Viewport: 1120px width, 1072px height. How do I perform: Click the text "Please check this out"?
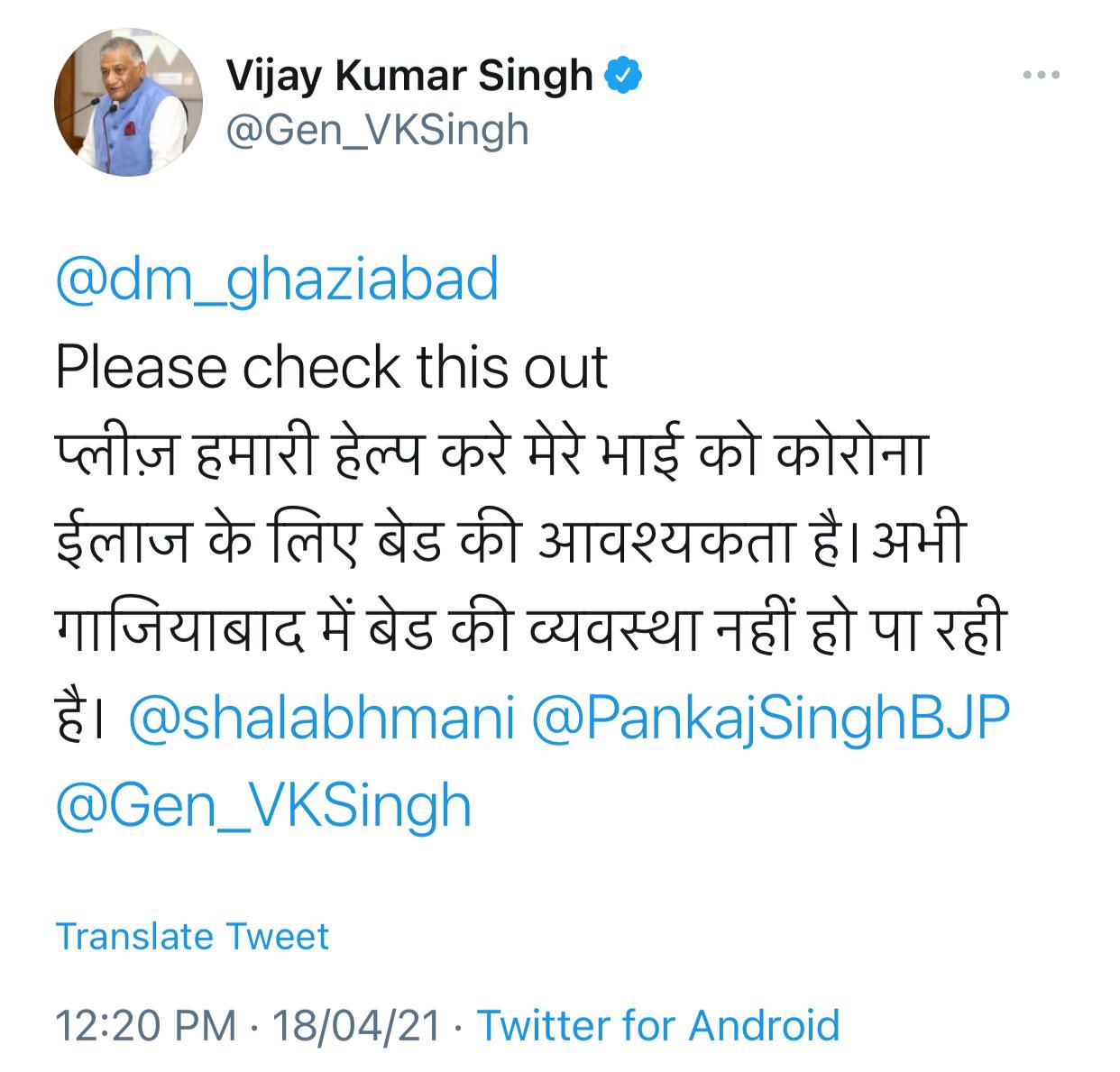[332, 367]
